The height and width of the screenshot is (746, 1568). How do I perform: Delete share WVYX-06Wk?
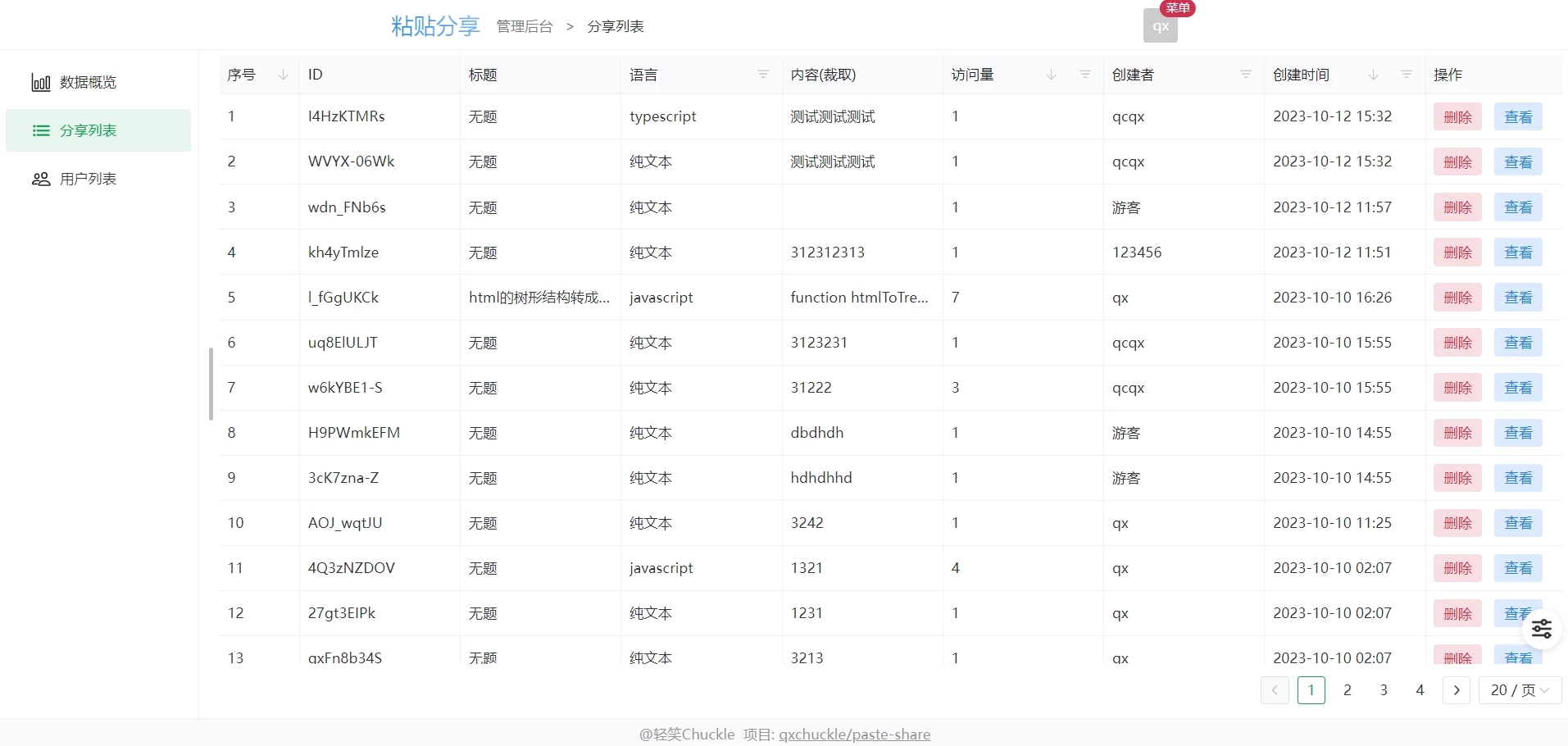[1457, 162]
